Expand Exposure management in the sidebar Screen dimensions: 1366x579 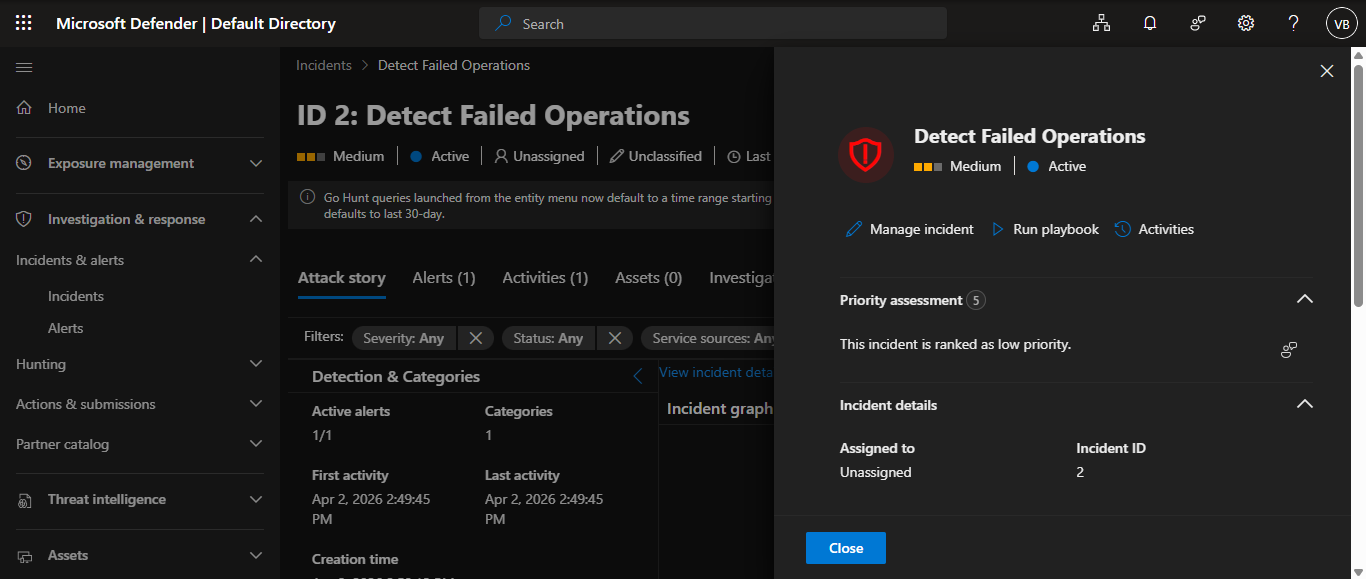(256, 163)
